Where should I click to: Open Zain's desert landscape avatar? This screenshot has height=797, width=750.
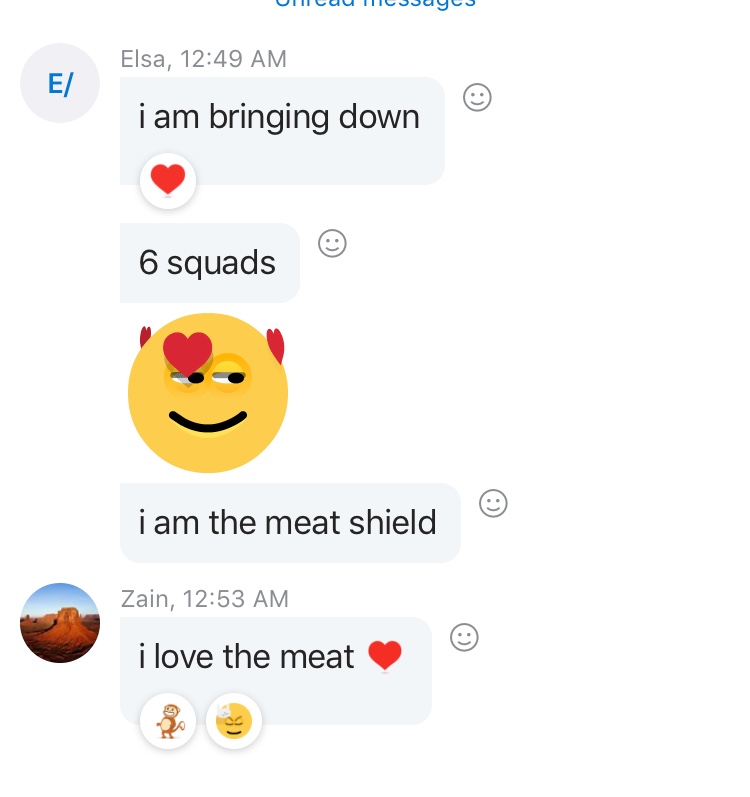(60, 623)
